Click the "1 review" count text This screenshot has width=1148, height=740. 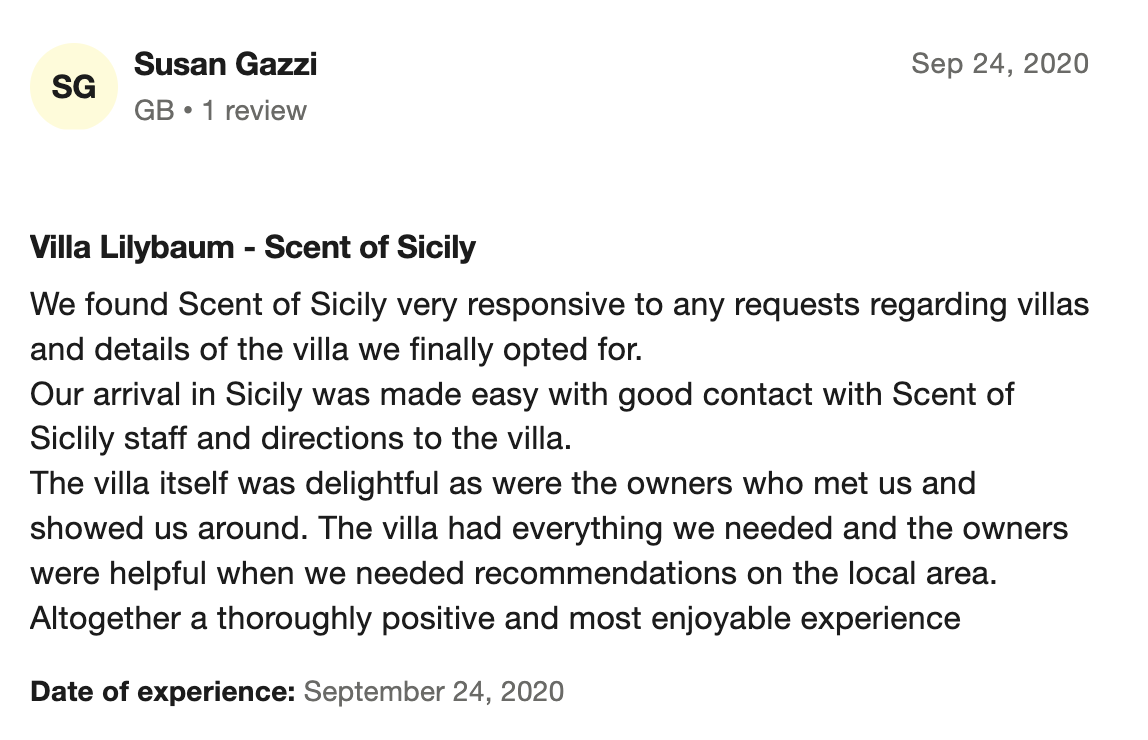pyautogui.click(x=254, y=110)
